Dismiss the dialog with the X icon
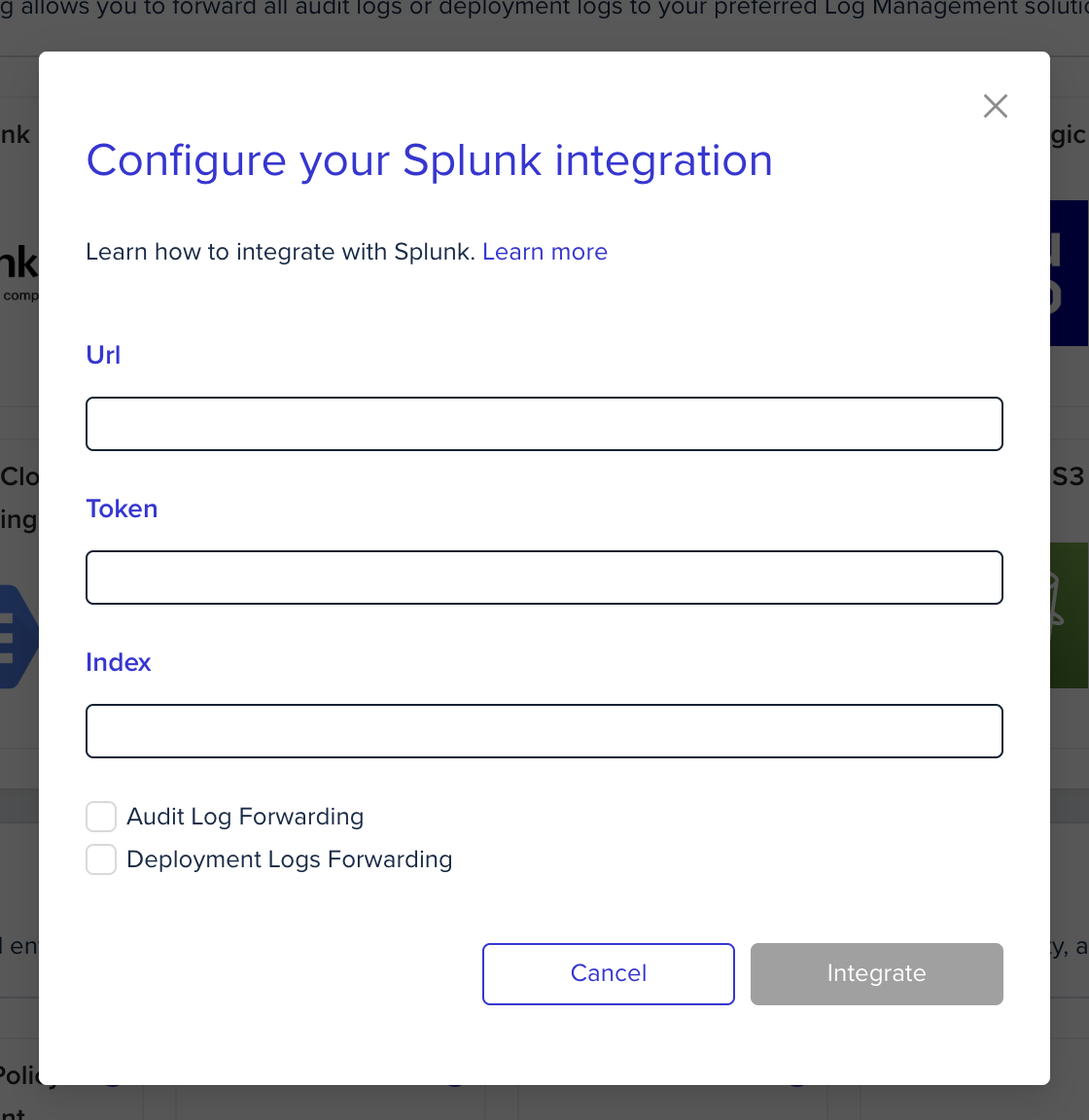This screenshot has width=1089, height=1120. (995, 106)
